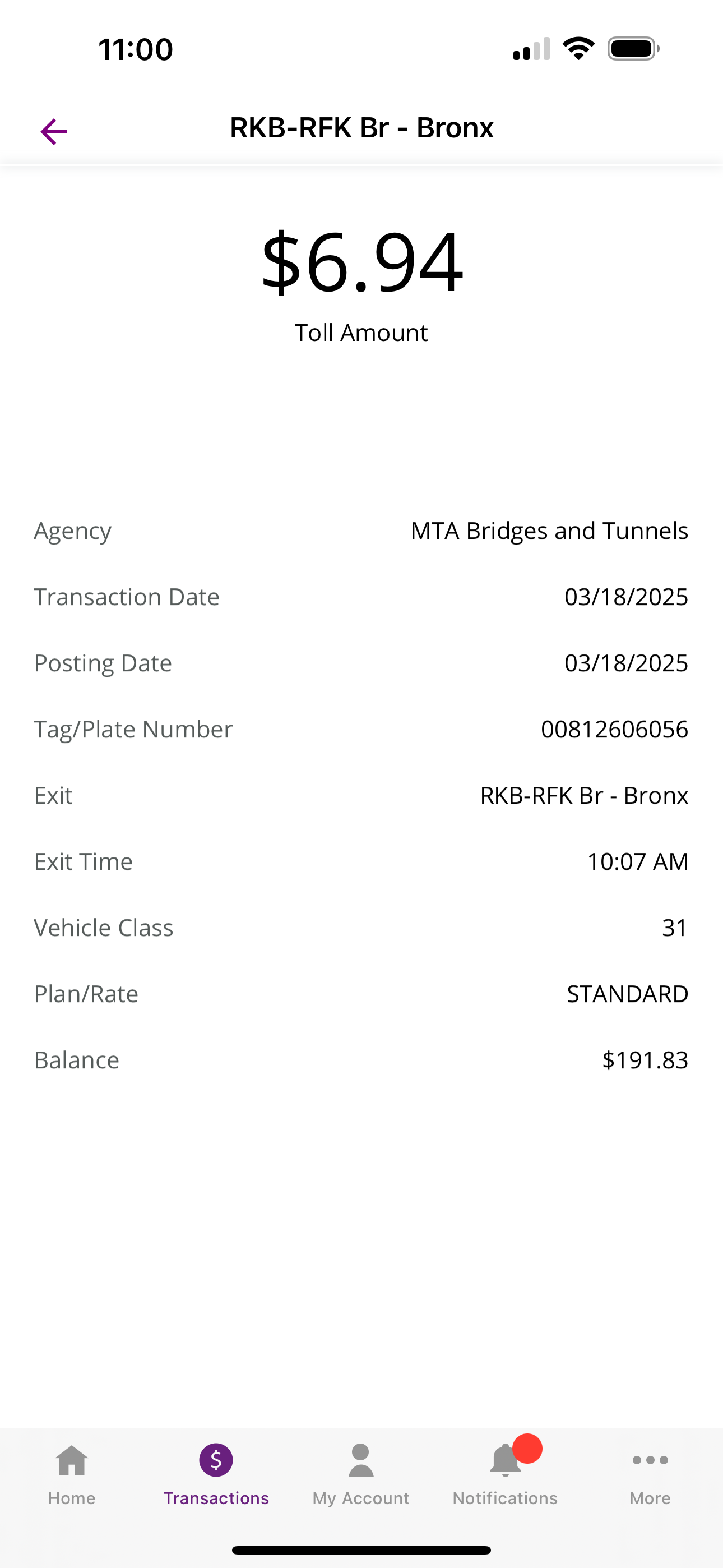723x1568 pixels.
Task: Select the Tag/Plate Number 00812606056
Action: click(614, 728)
